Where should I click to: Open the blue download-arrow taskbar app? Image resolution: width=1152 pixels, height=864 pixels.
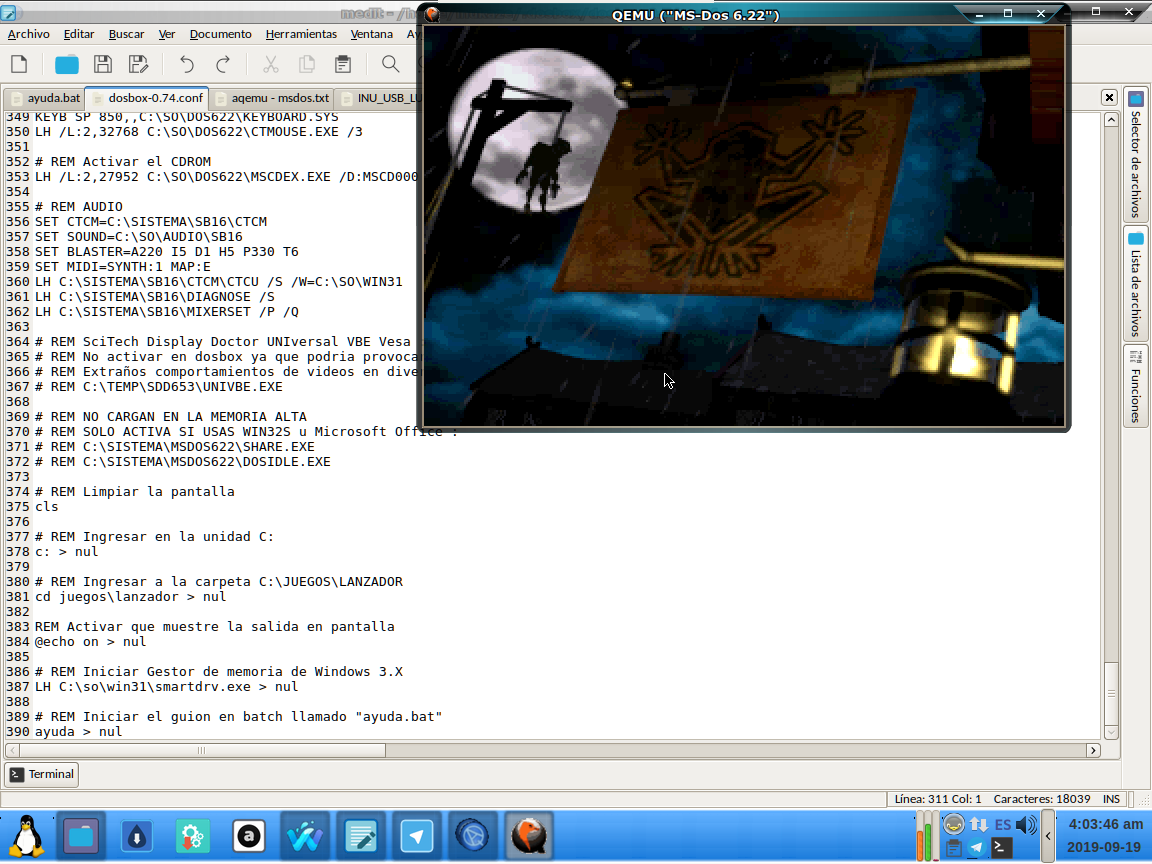click(137, 836)
